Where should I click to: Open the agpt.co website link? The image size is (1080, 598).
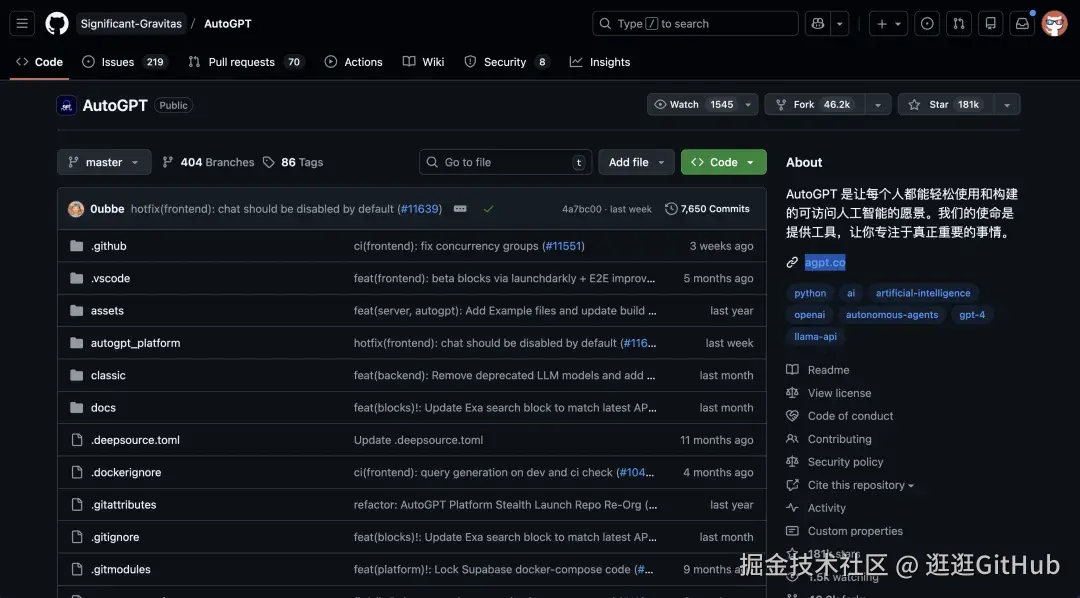[825, 262]
